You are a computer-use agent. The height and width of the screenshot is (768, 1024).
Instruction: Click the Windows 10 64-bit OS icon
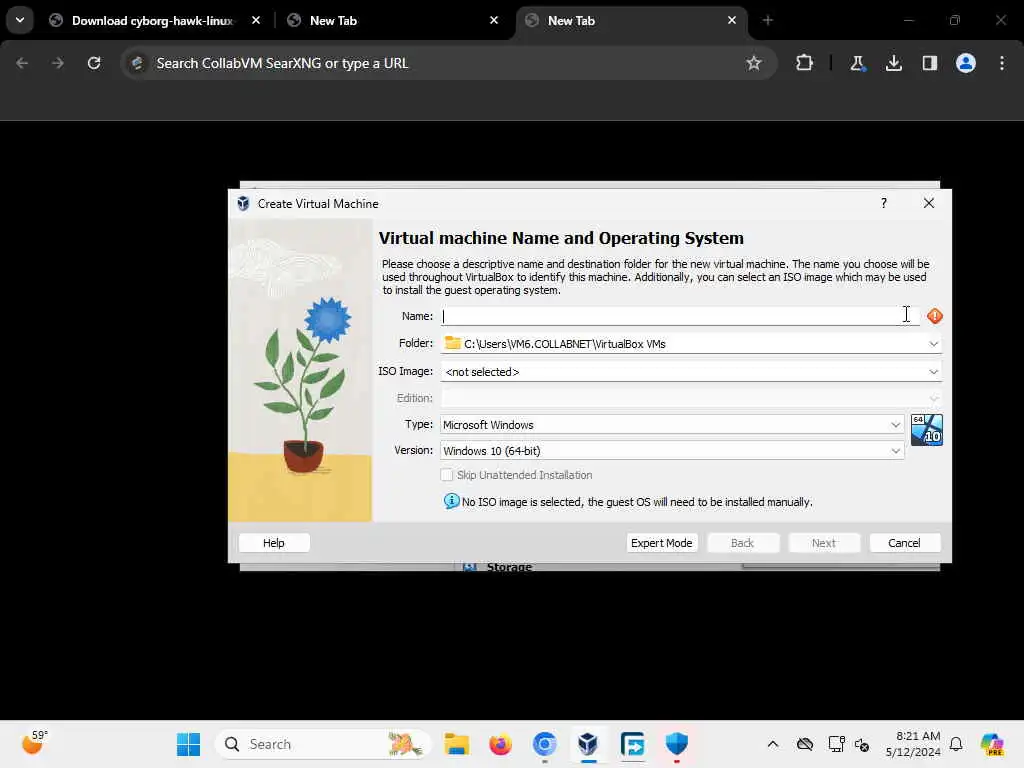927,430
